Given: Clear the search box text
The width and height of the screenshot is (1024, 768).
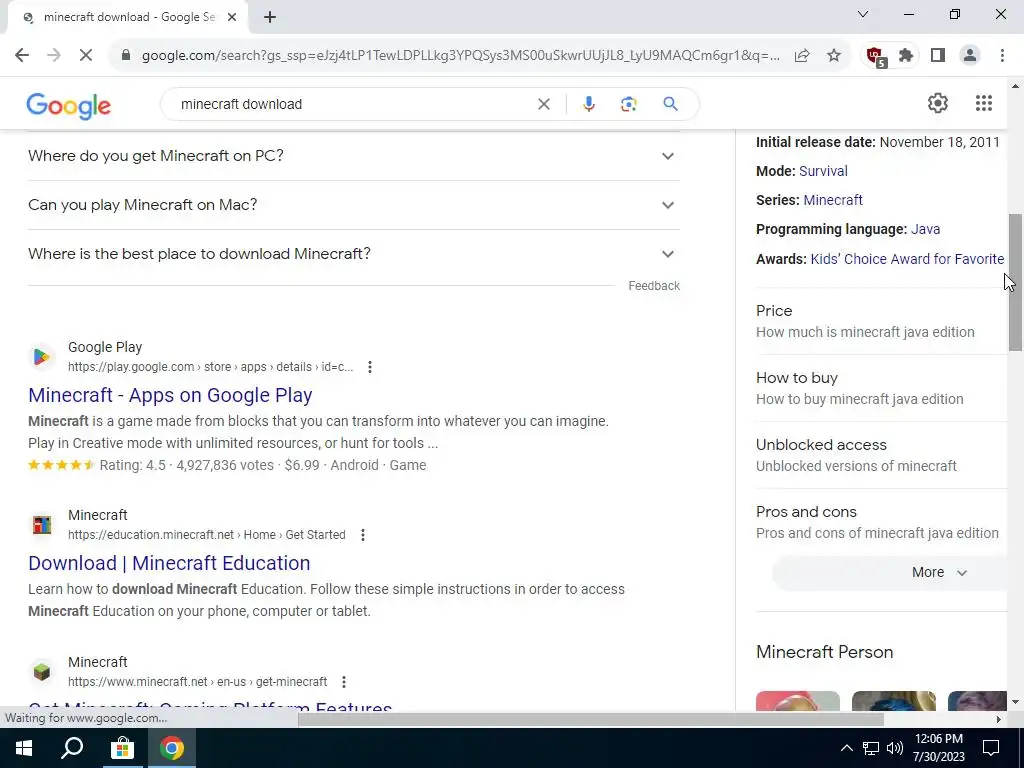Looking at the screenshot, I should [x=543, y=104].
